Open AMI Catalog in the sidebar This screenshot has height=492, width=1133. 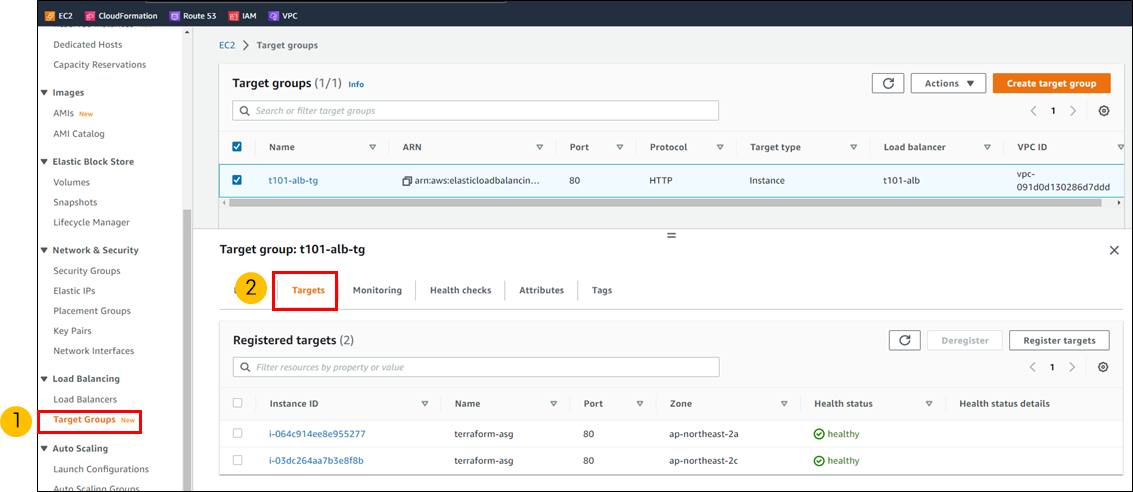[79, 134]
